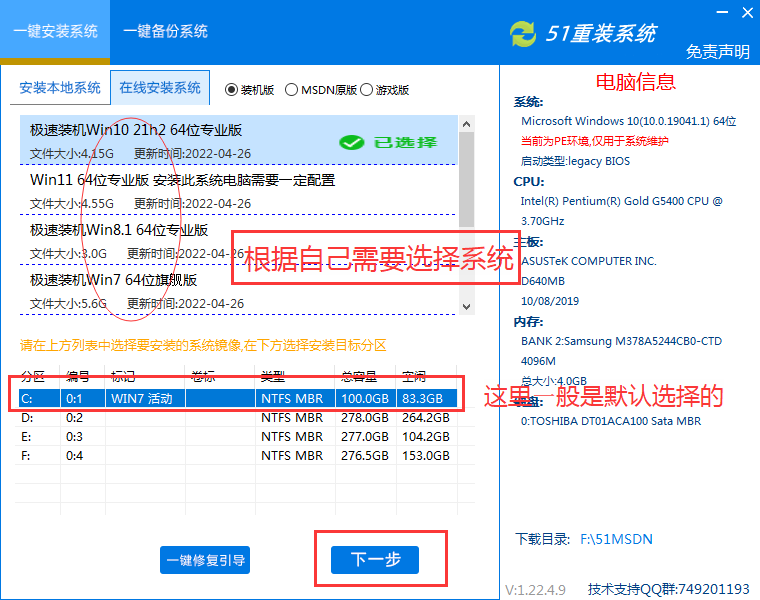Select partition E: row in table
Image resolution: width=760 pixels, height=600 pixels.
tap(238, 437)
